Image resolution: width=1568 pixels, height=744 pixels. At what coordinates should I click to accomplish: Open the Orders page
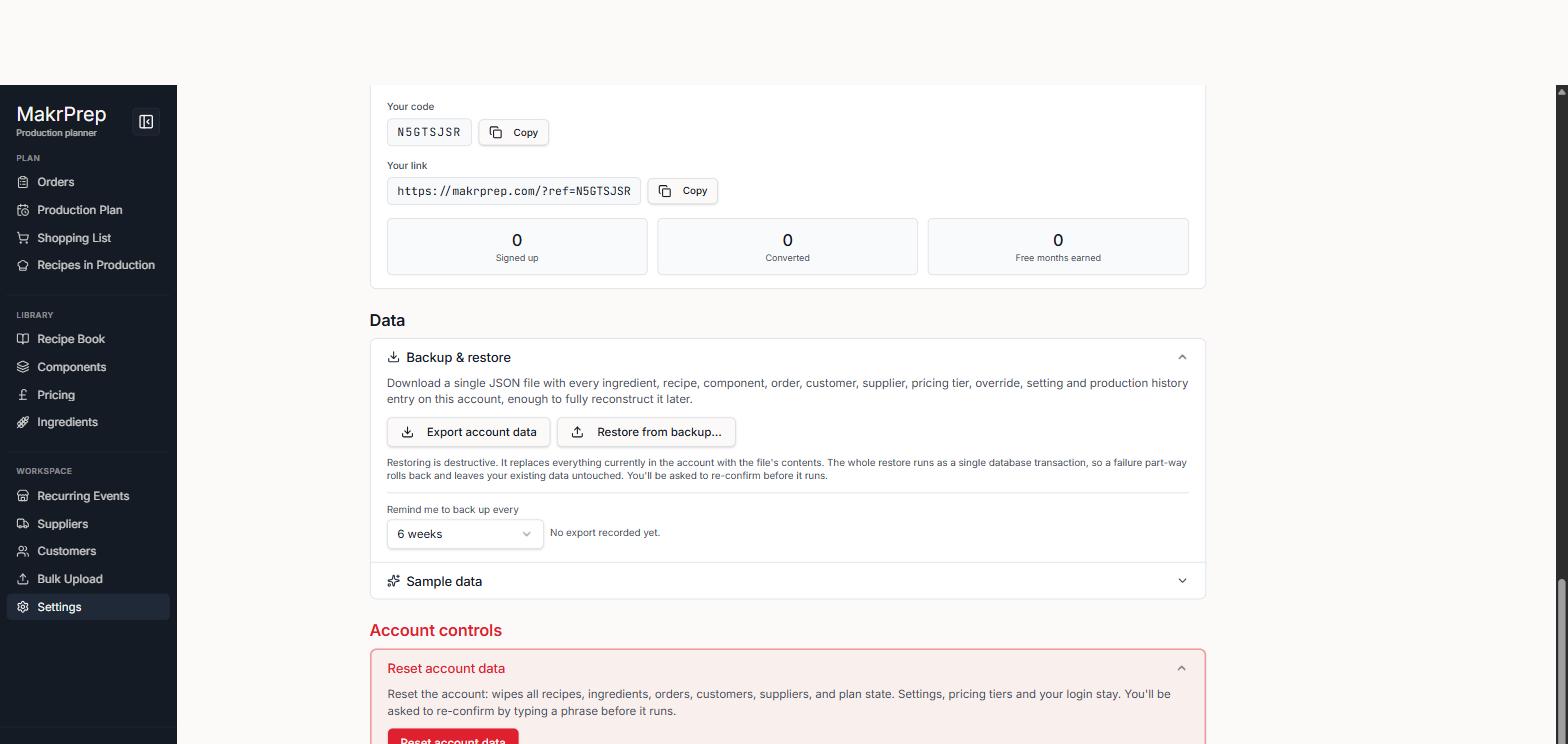88,182
